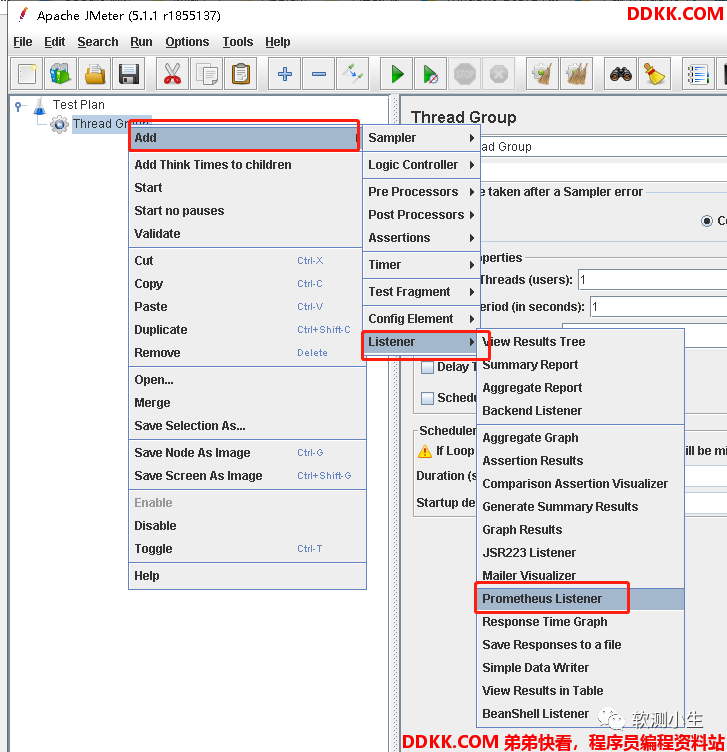Expand the Logic Controller submenu
Screen dimensions: 727x752
pyautogui.click(x=421, y=164)
